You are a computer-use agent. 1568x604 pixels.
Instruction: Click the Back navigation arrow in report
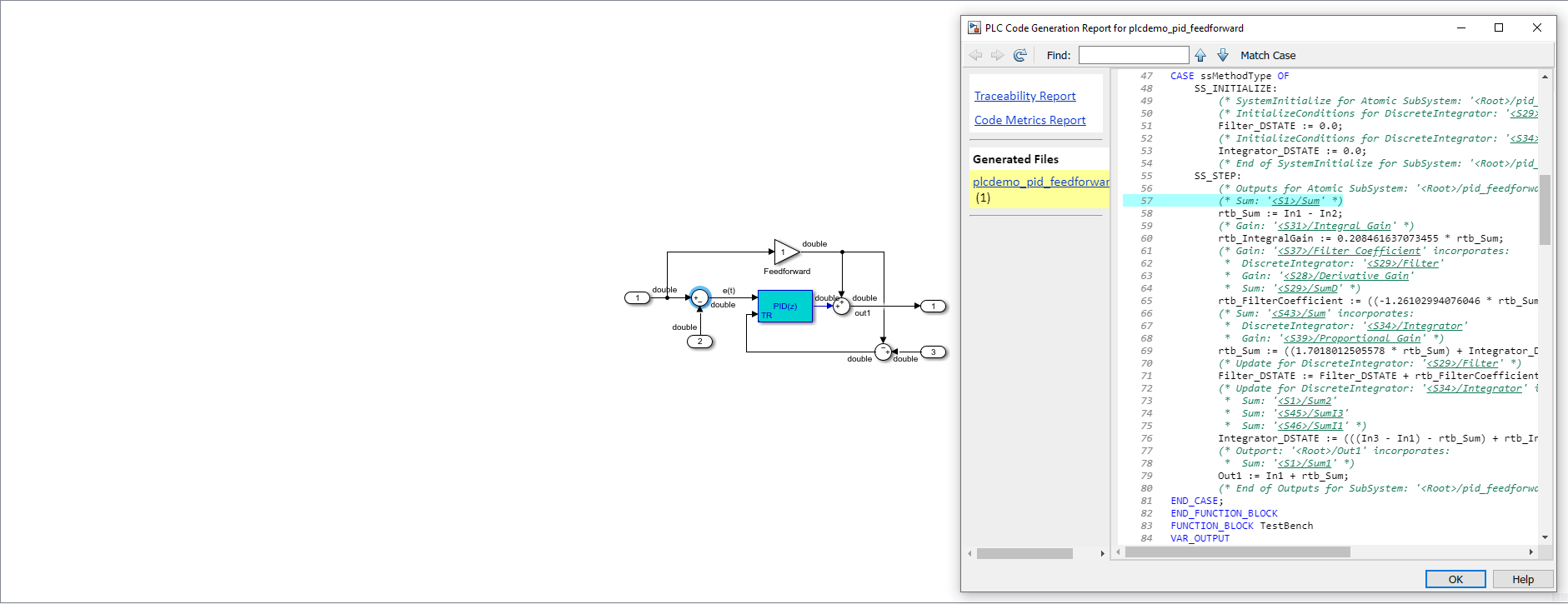tap(975, 55)
